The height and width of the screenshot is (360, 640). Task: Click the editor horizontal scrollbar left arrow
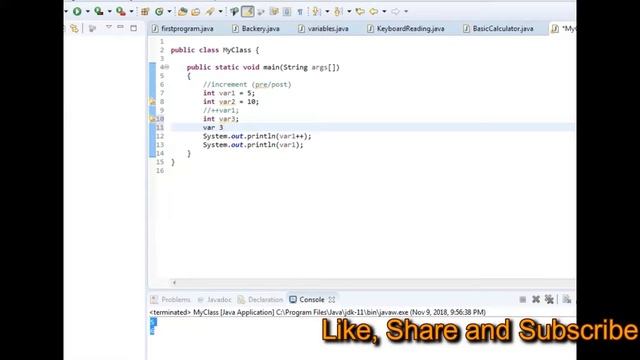pyautogui.click(x=174, y=282)
